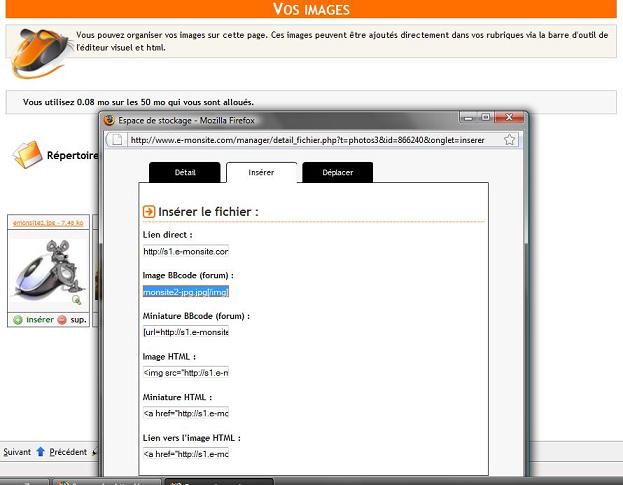Click the page icon beside the URL

116,140
